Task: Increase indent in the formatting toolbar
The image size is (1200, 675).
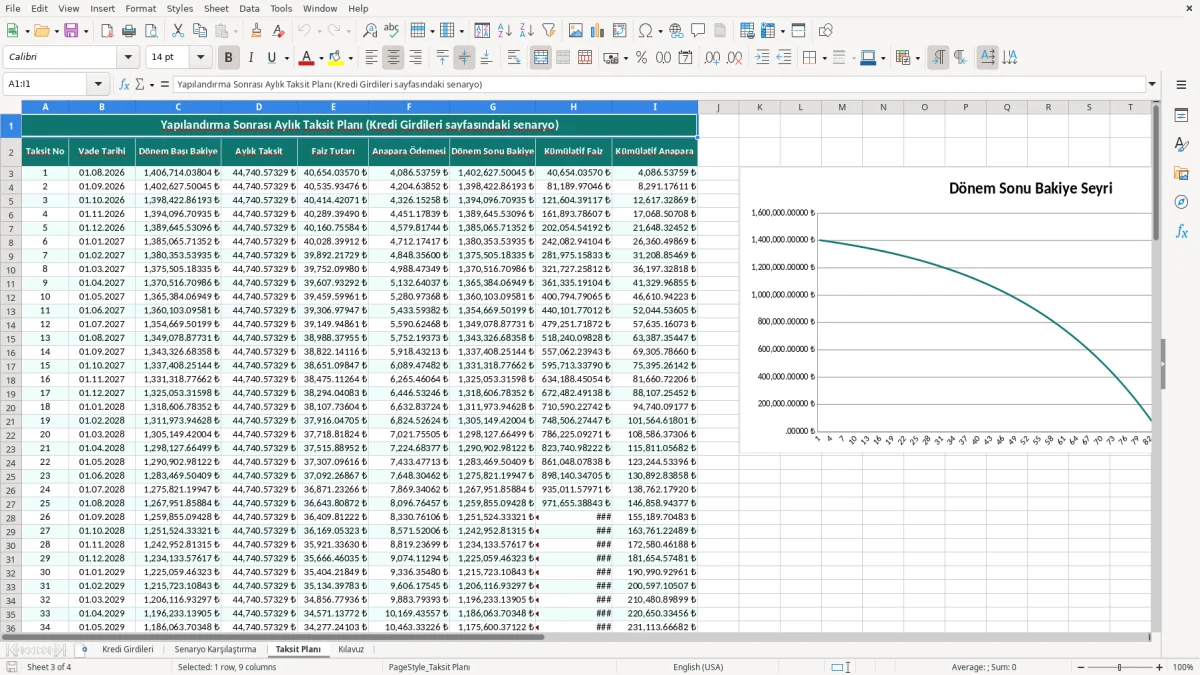Action: pos(762,58)
